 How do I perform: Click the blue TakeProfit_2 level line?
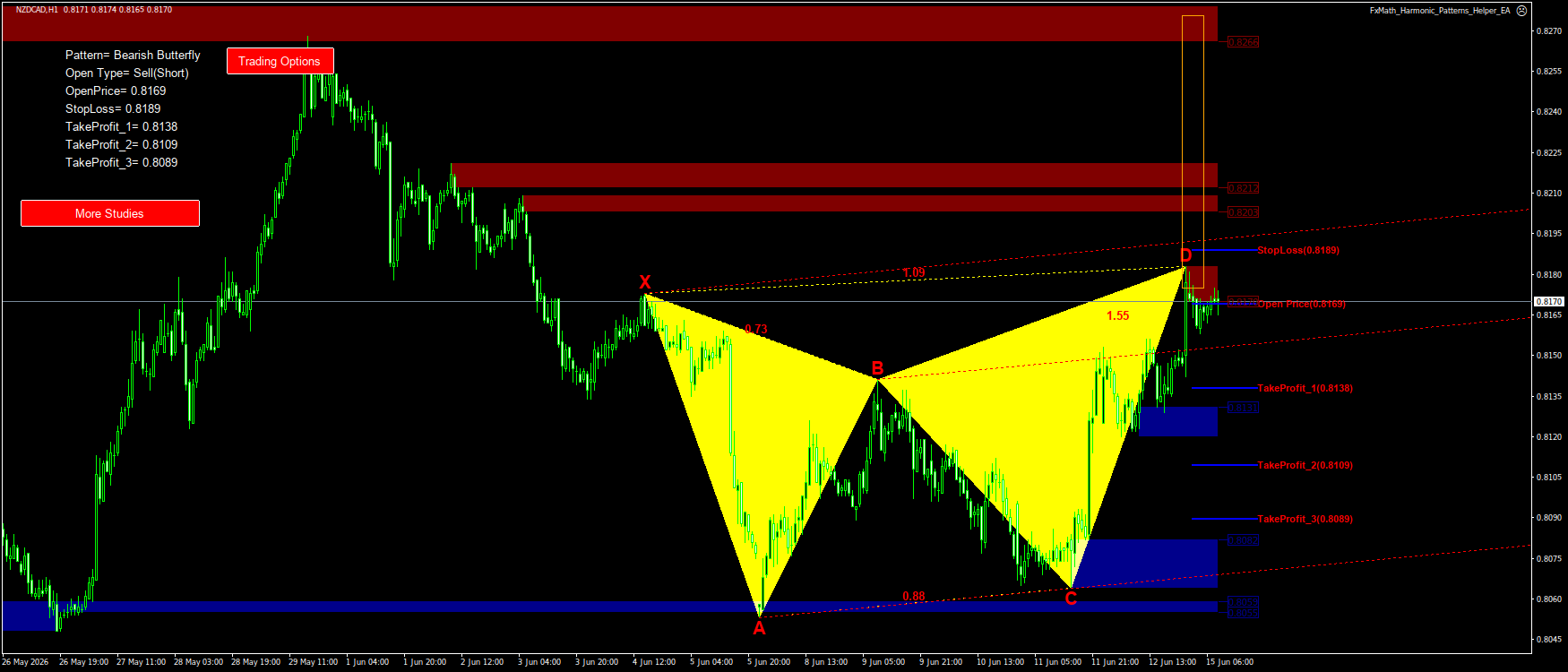pos(1224,465)
